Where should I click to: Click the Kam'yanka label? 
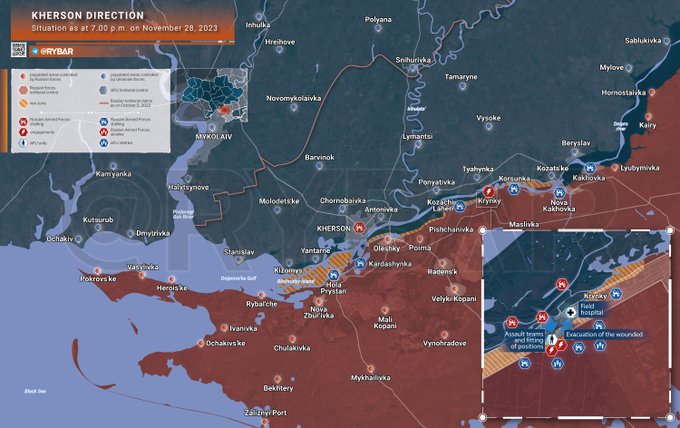tap(113, 174)
